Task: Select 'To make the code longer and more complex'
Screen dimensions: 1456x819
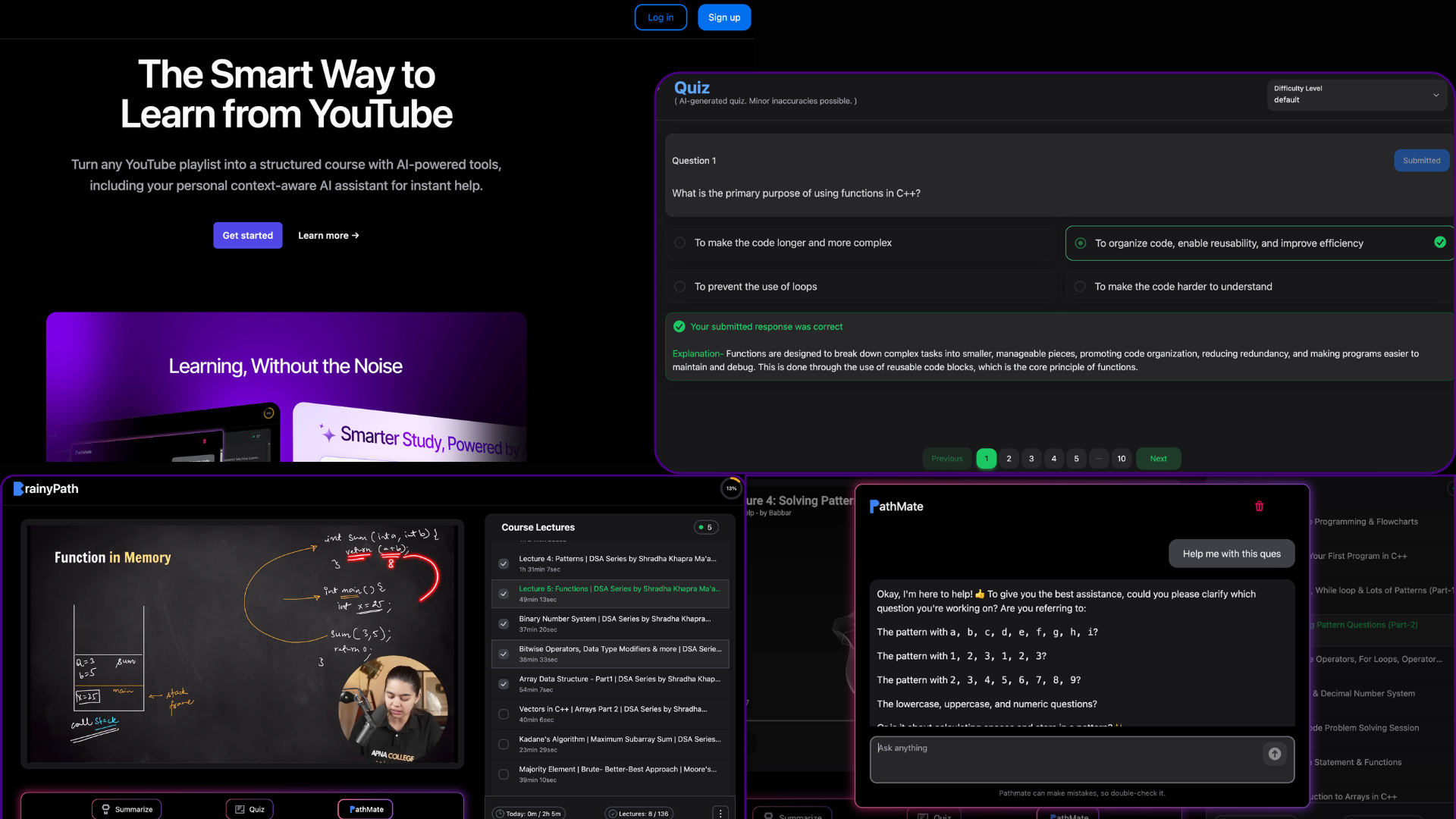Action: [x=861, y=243]
